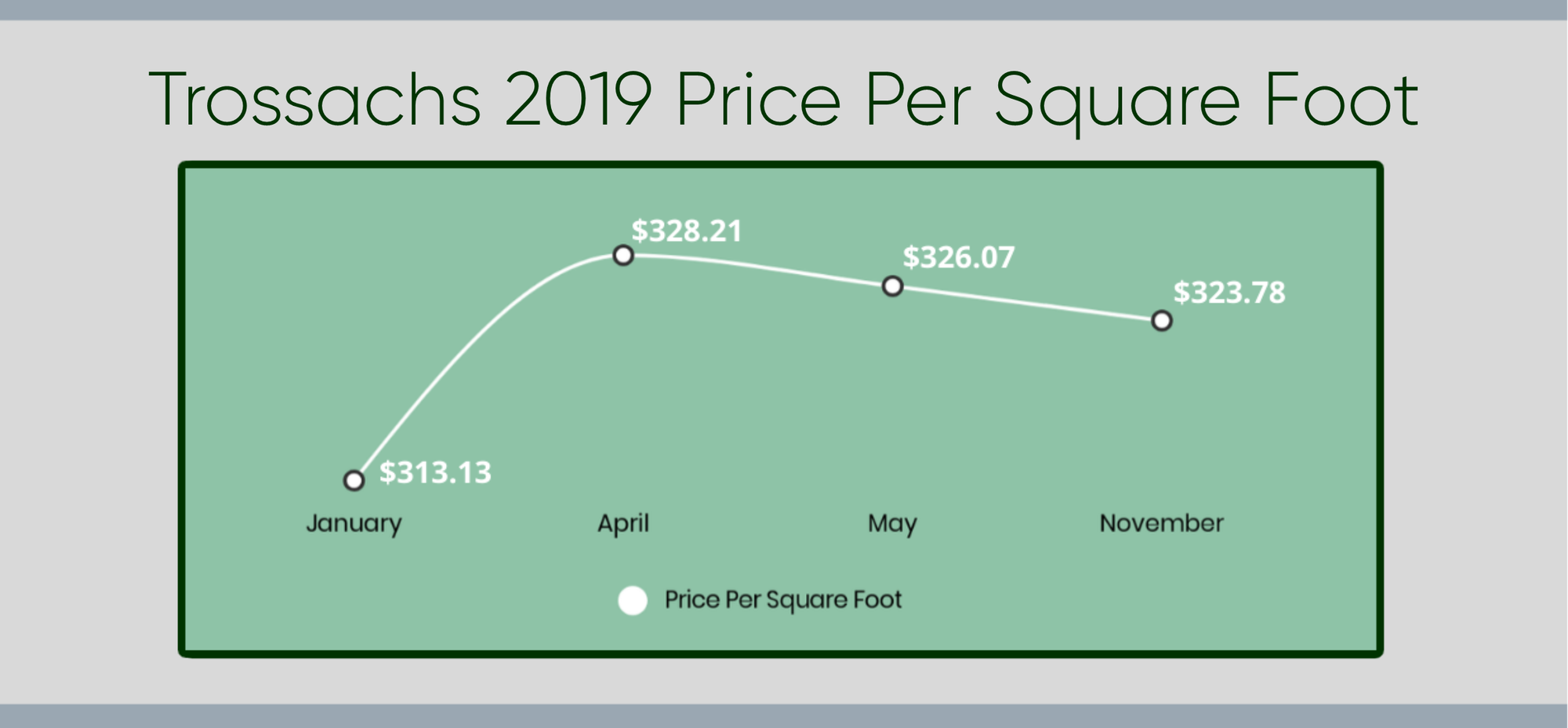Click the May data point marker
The image size is (1568, 728).
pyautogui.click(x=892, y=286)
